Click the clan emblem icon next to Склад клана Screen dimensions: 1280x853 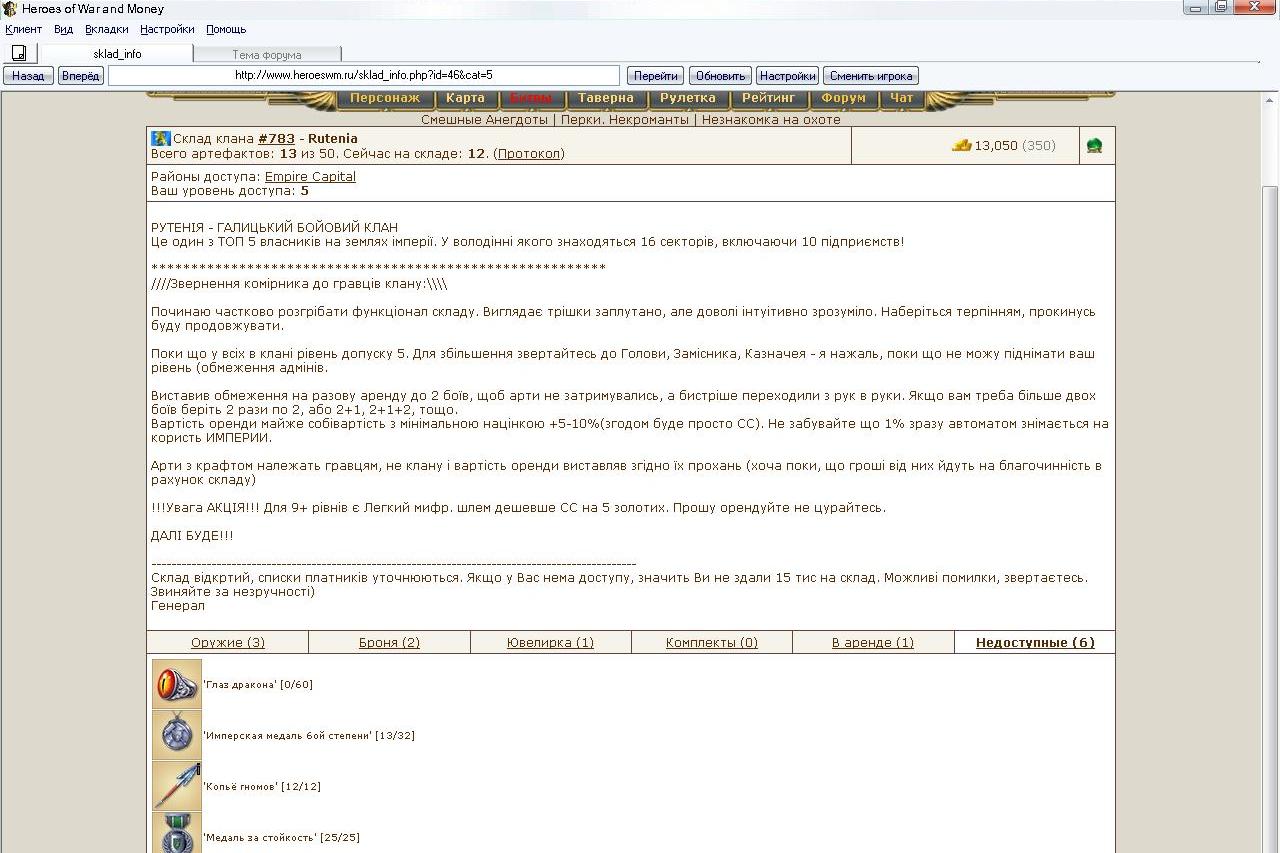(161, 139)
